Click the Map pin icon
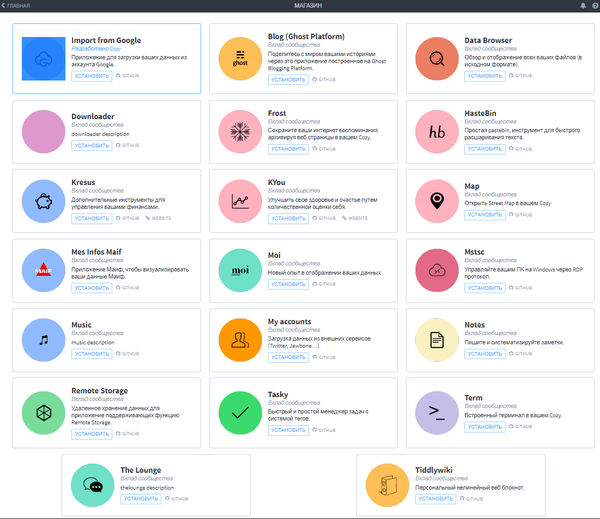This screenshot has height=519, width=600. [x=437, y=201]
